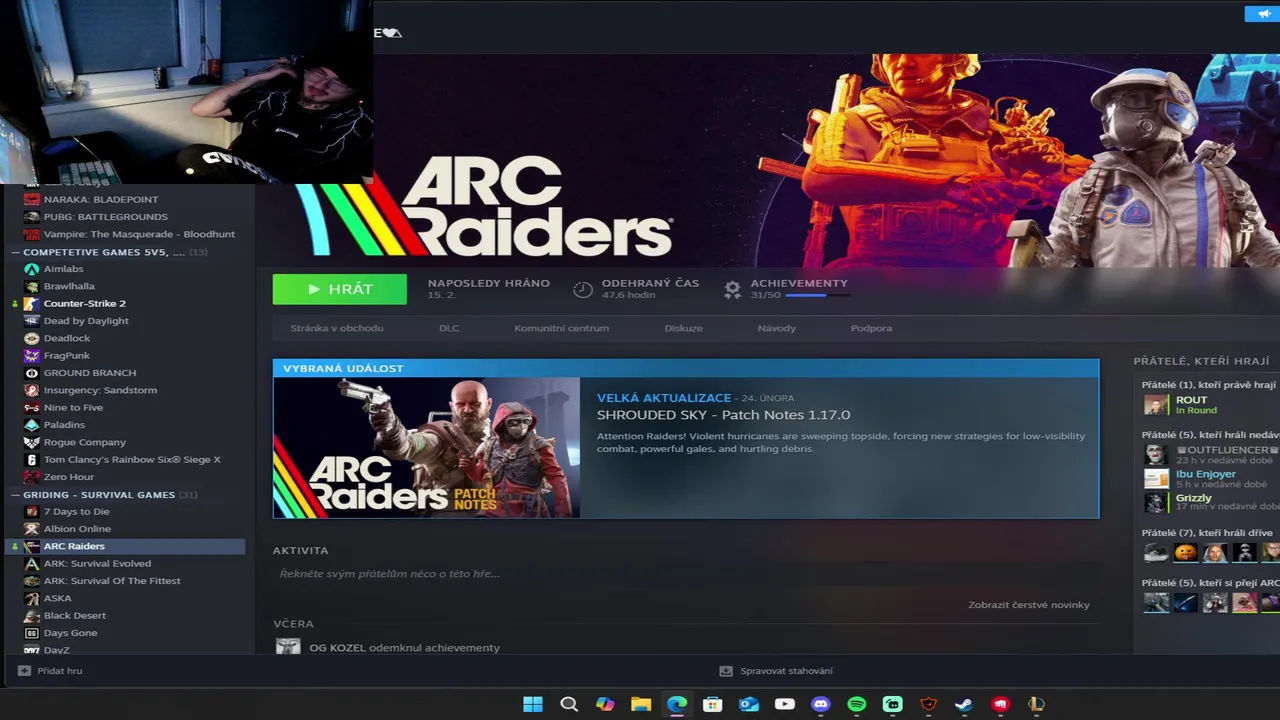
Task: Click the FragPunk game icon
Action: pos(32,355)
